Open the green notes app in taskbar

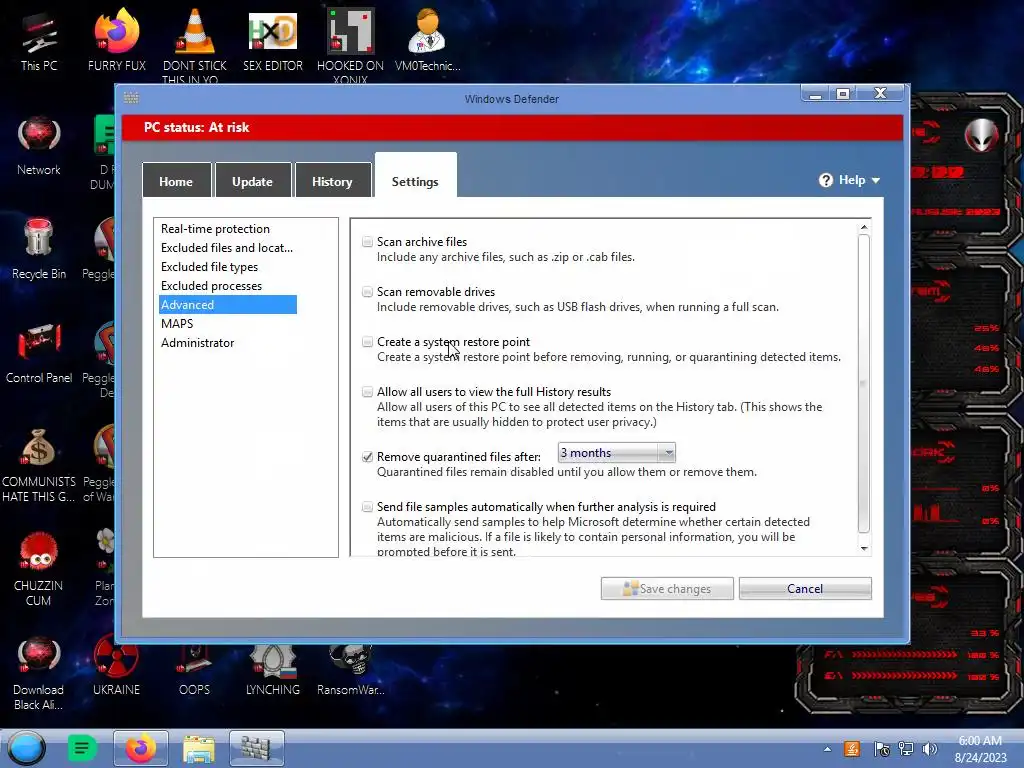pos(82,748)
